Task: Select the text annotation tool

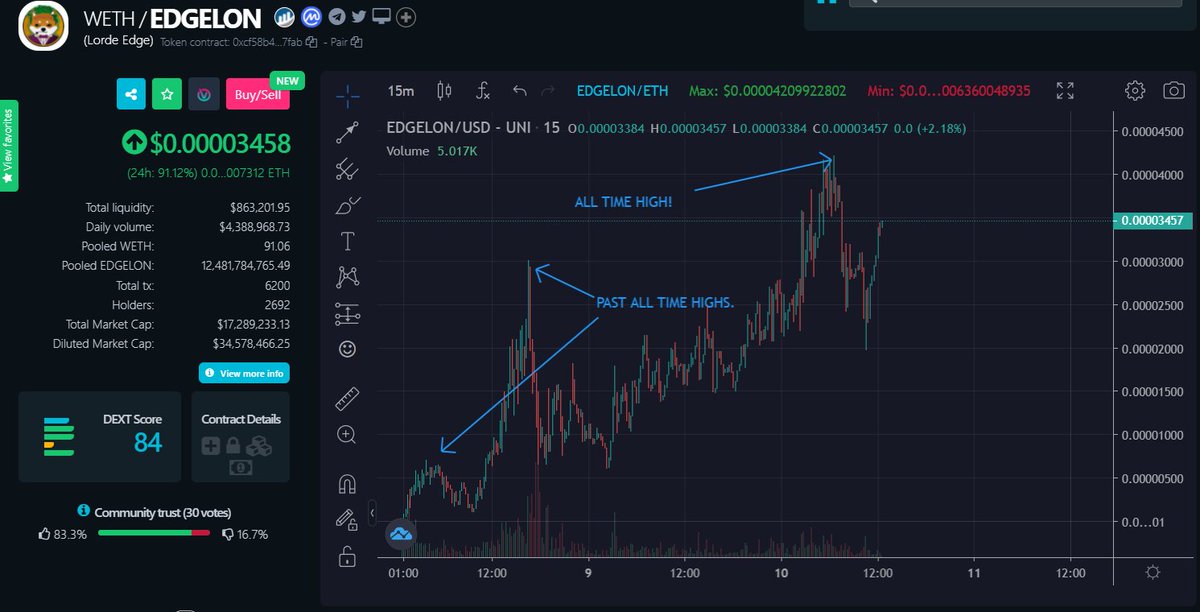Action: tap(347, 238)
